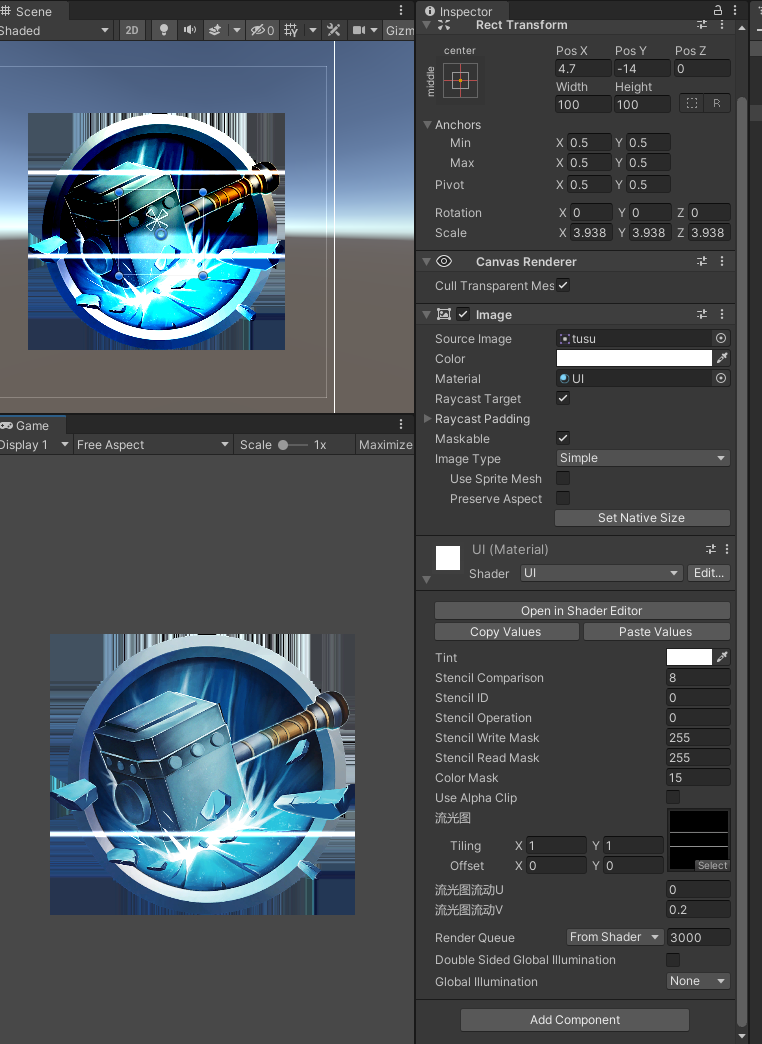
Task: Toggle scene audio speaker icon
Action: coord(190,30)
